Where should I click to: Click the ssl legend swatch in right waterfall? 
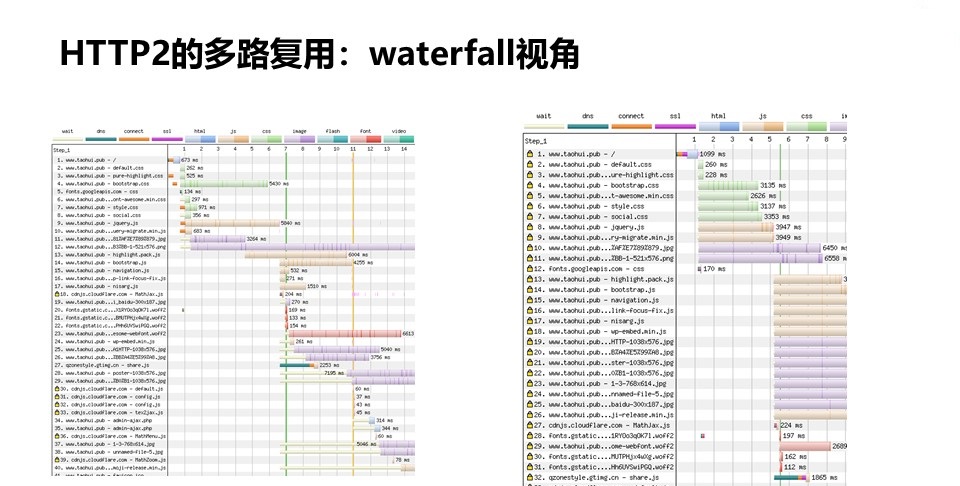click(x=675, y=126)
